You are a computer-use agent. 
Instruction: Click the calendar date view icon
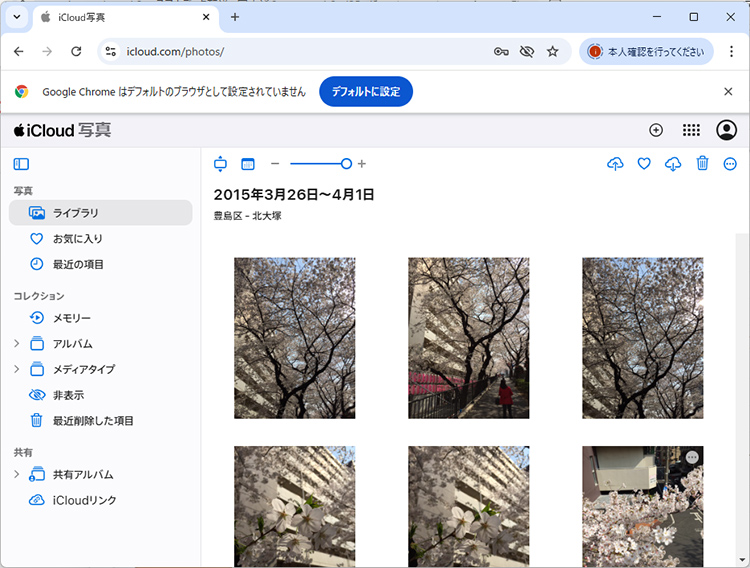coord(248,164)
